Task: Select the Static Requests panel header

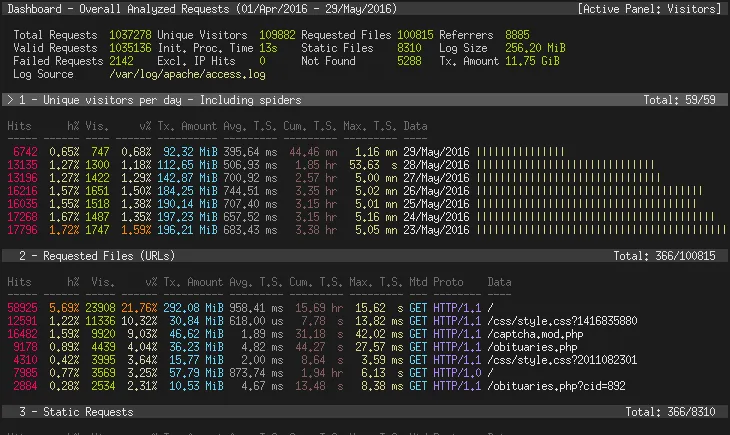Action: 74,412
